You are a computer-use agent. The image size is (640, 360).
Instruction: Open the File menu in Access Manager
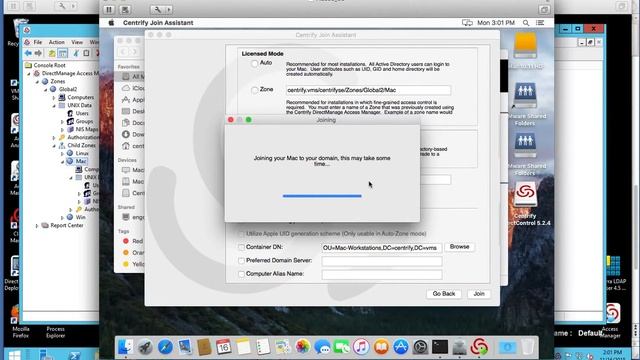click(x=38, y=42)
